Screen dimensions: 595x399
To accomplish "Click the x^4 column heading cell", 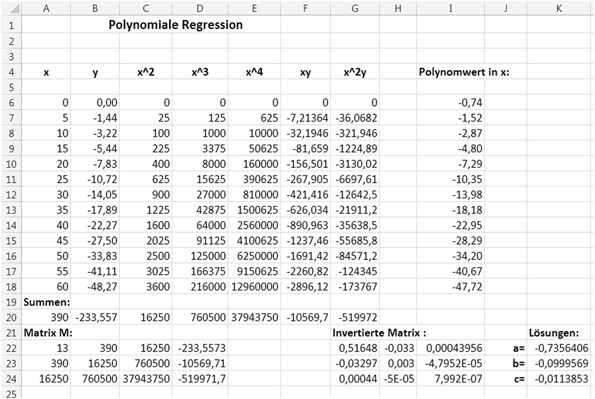I will click(254, 72).
